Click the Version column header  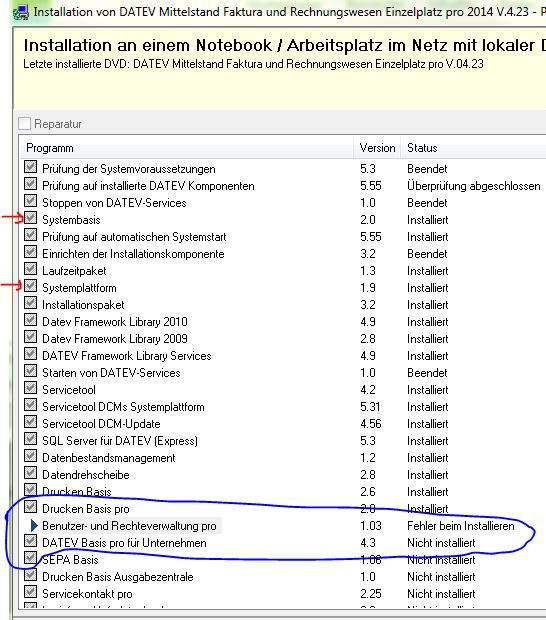coord(377,148)
